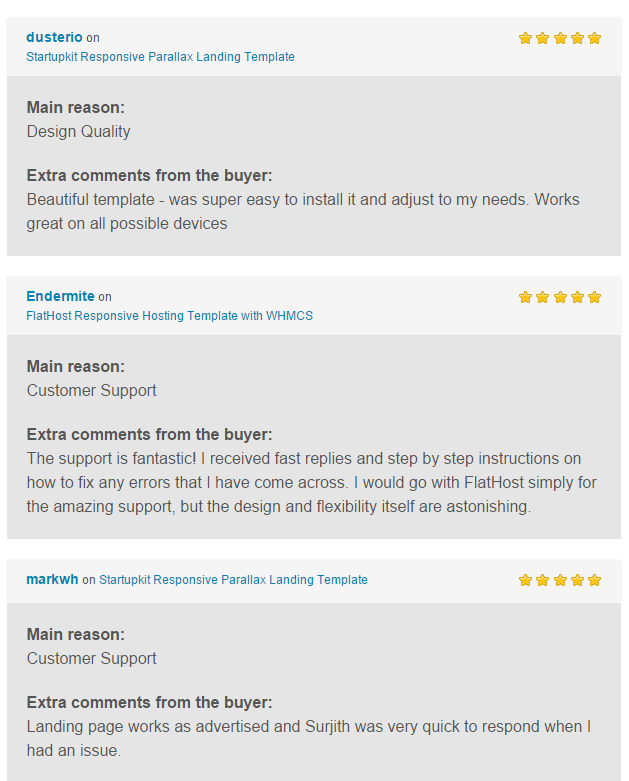Click the last star in Endermite's rating
Viewport: 629px width, 781px height.
click(594, 297)
